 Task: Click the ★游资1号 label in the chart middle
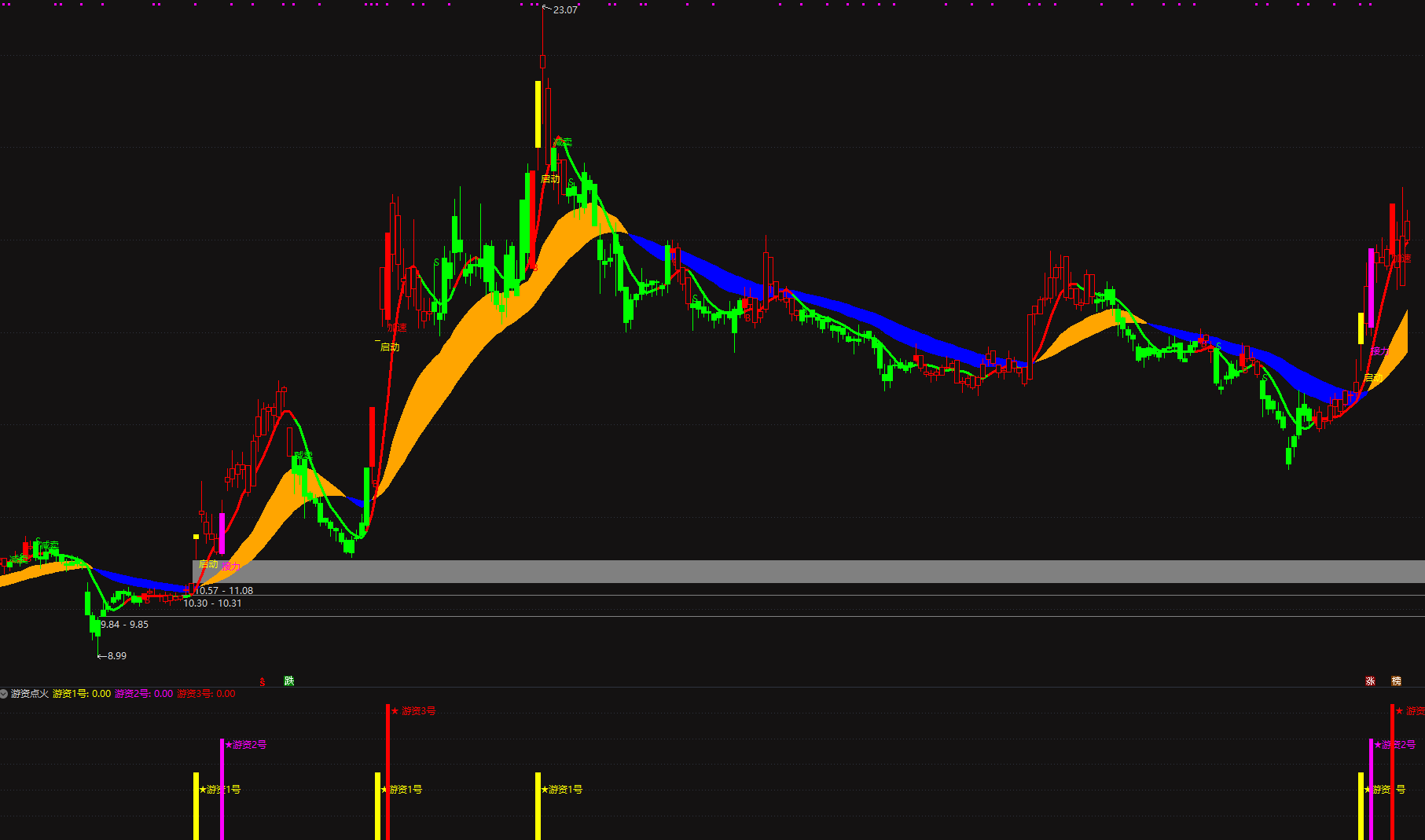click(562, 789)
